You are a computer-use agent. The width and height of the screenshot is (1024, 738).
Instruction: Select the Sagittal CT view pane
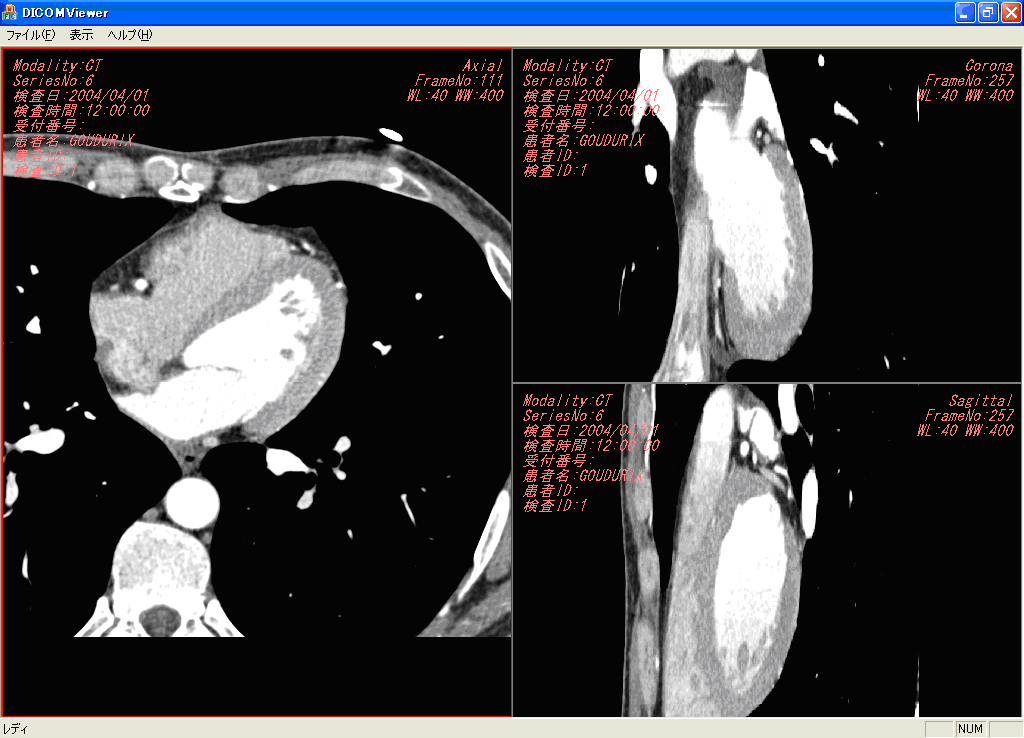tap(767, 551)
